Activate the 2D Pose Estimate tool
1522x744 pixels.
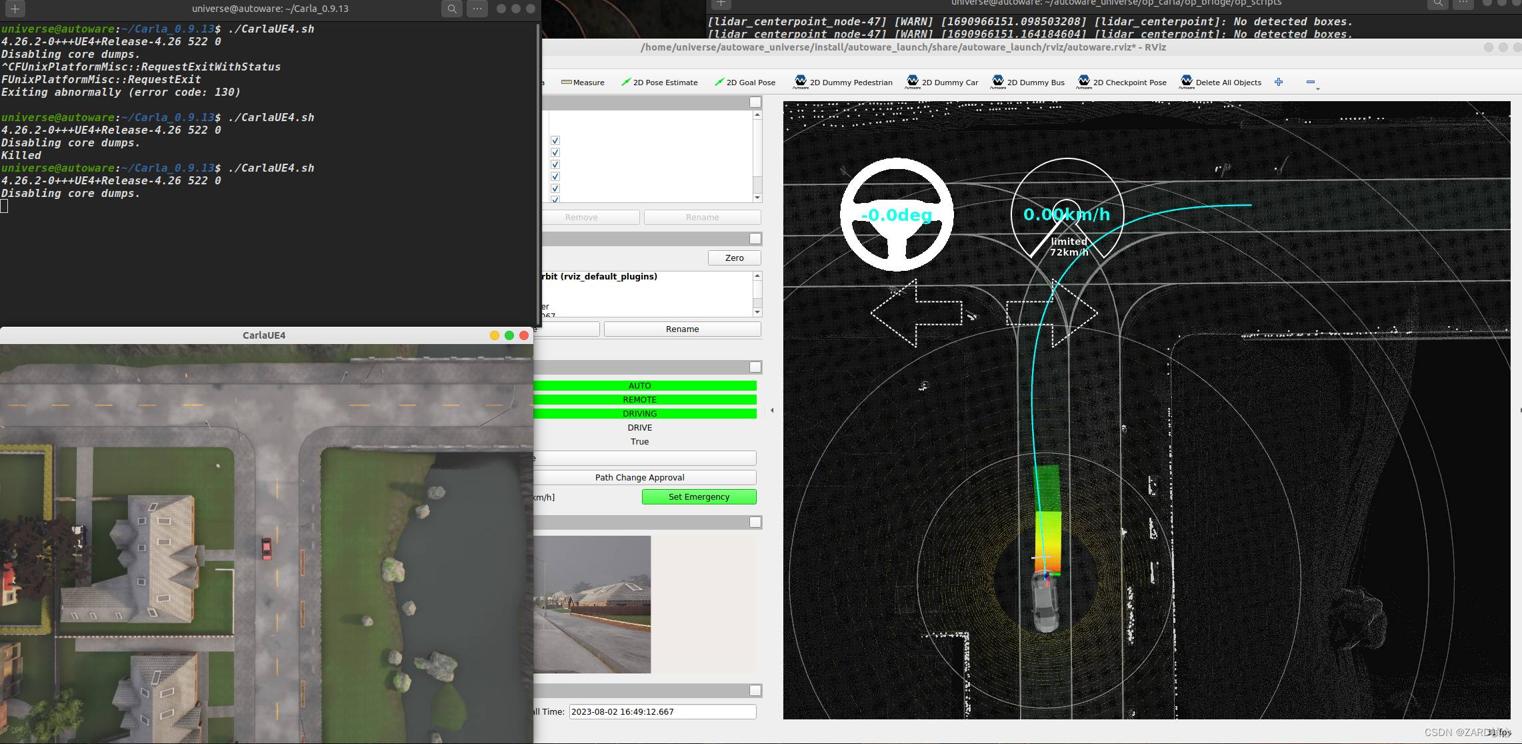click(x=659, y=82)
